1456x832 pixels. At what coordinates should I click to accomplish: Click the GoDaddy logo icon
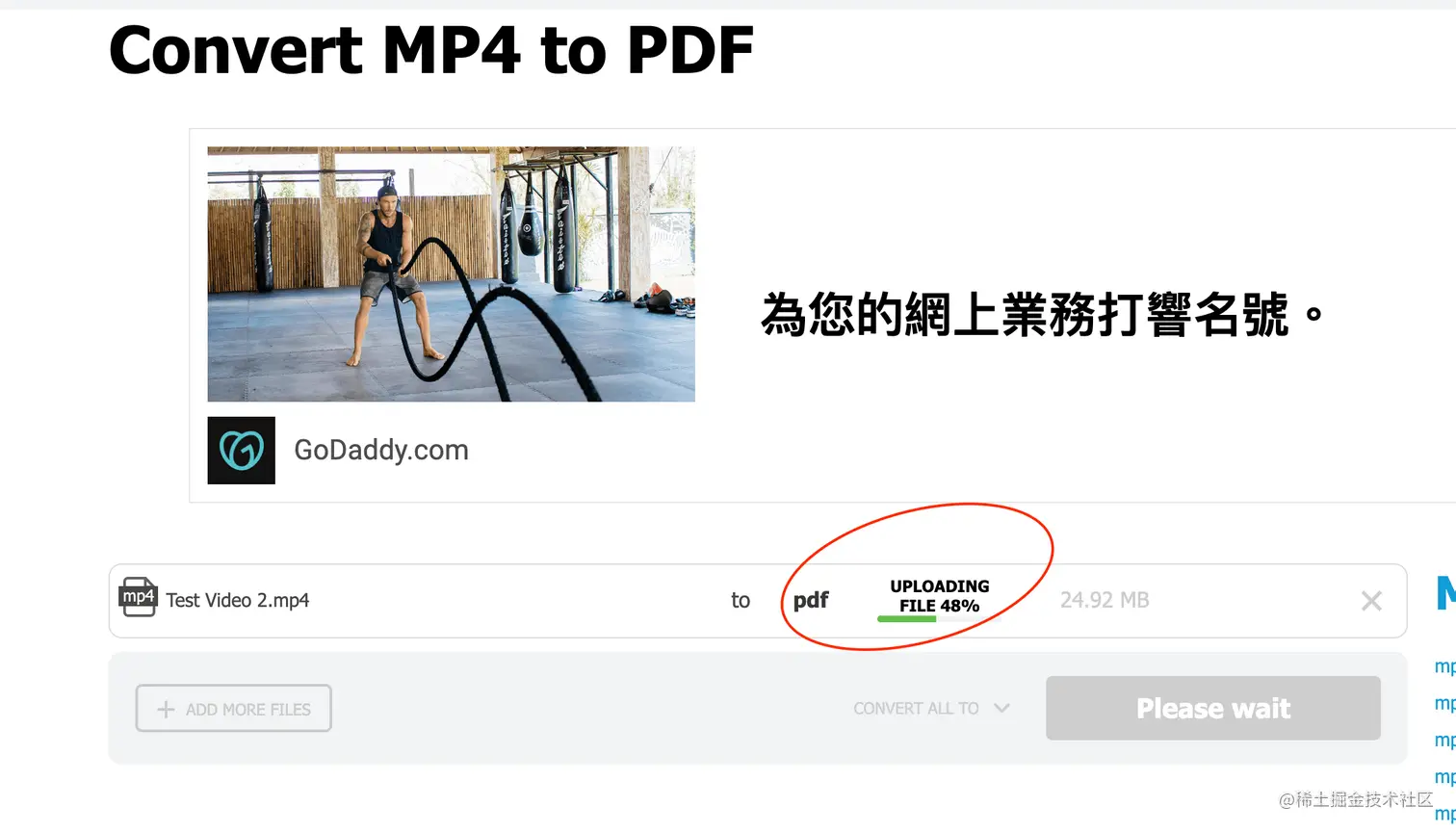pos(241,450)
